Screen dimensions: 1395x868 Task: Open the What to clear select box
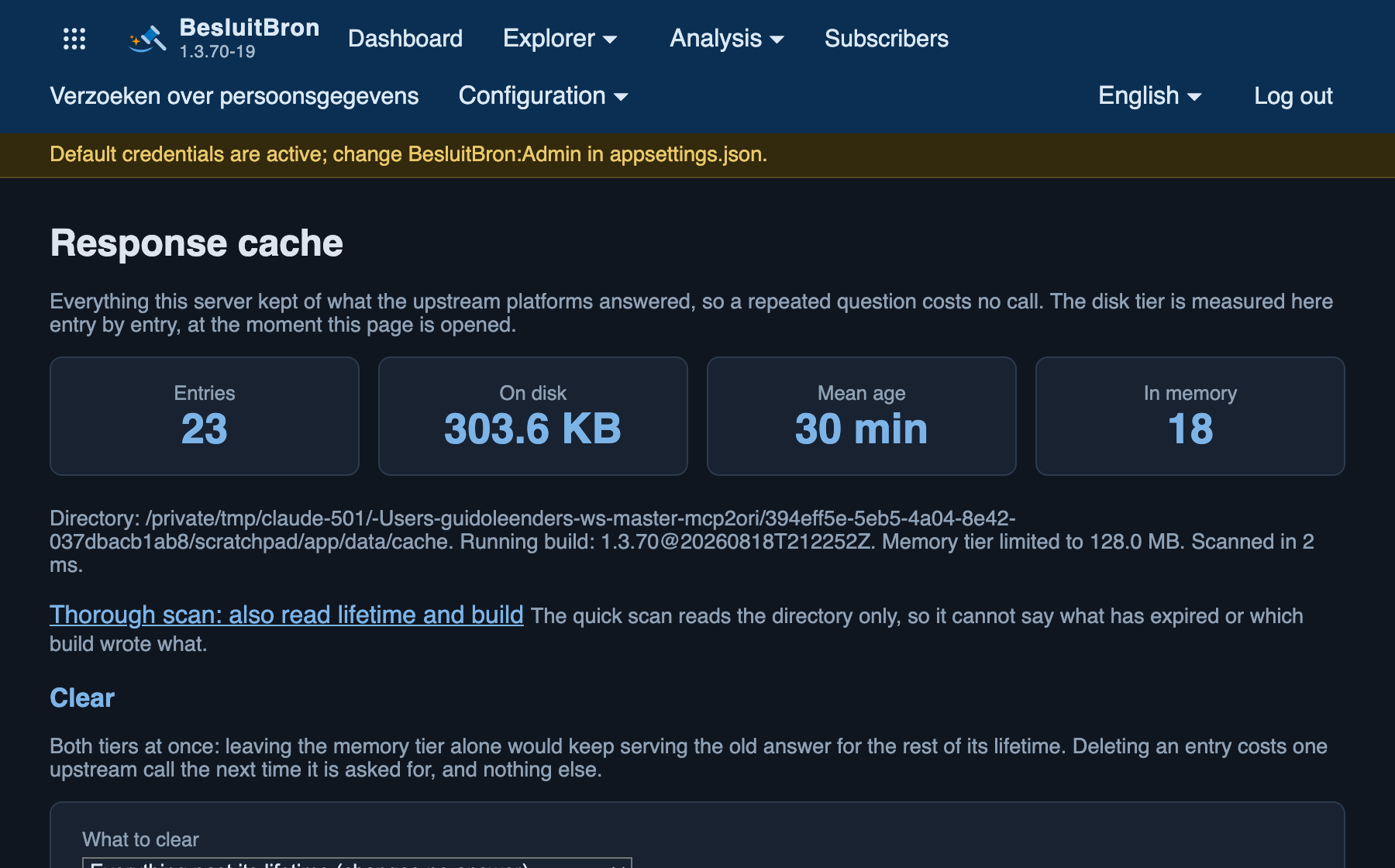tap(357, 863)
